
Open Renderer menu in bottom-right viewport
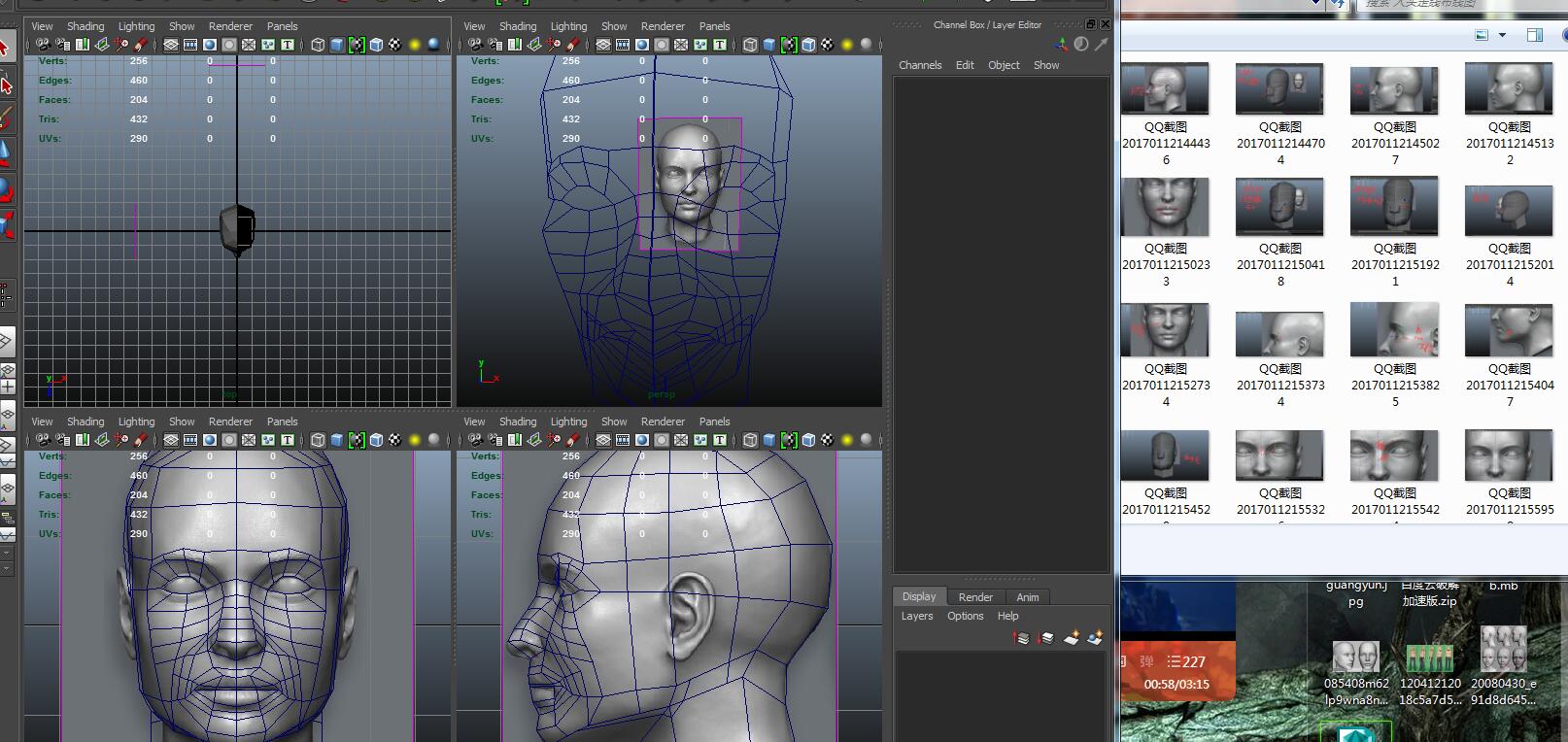(x=663, y=422)
